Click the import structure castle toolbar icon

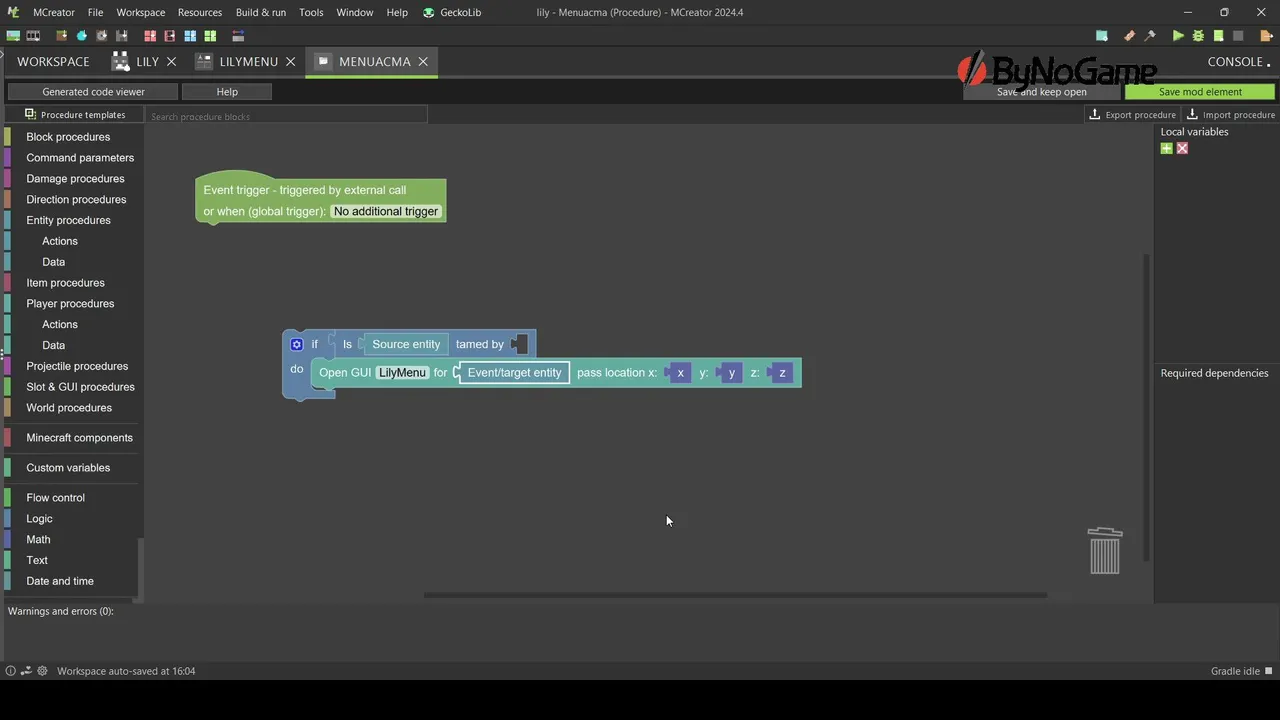point(122,36)
